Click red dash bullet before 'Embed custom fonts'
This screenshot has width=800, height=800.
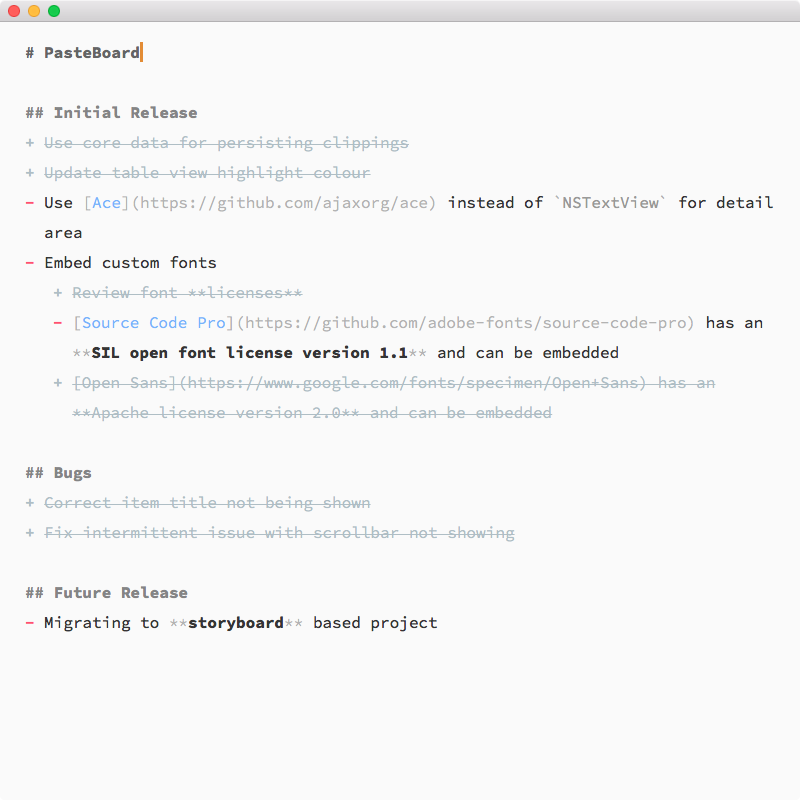[30, 263]
